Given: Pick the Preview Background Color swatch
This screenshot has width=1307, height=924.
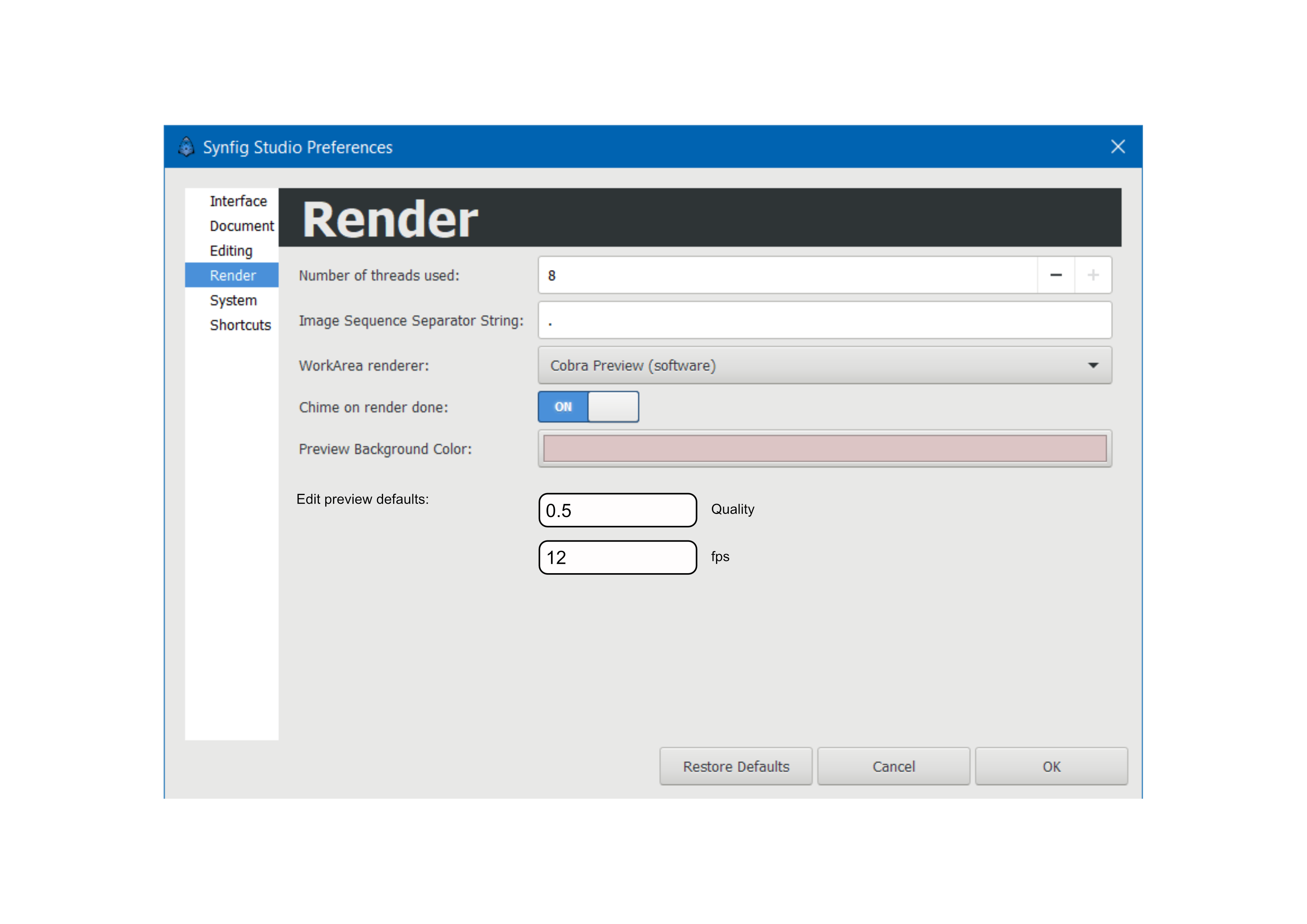Looking at the screenshot, I should (x=824, y=449).
